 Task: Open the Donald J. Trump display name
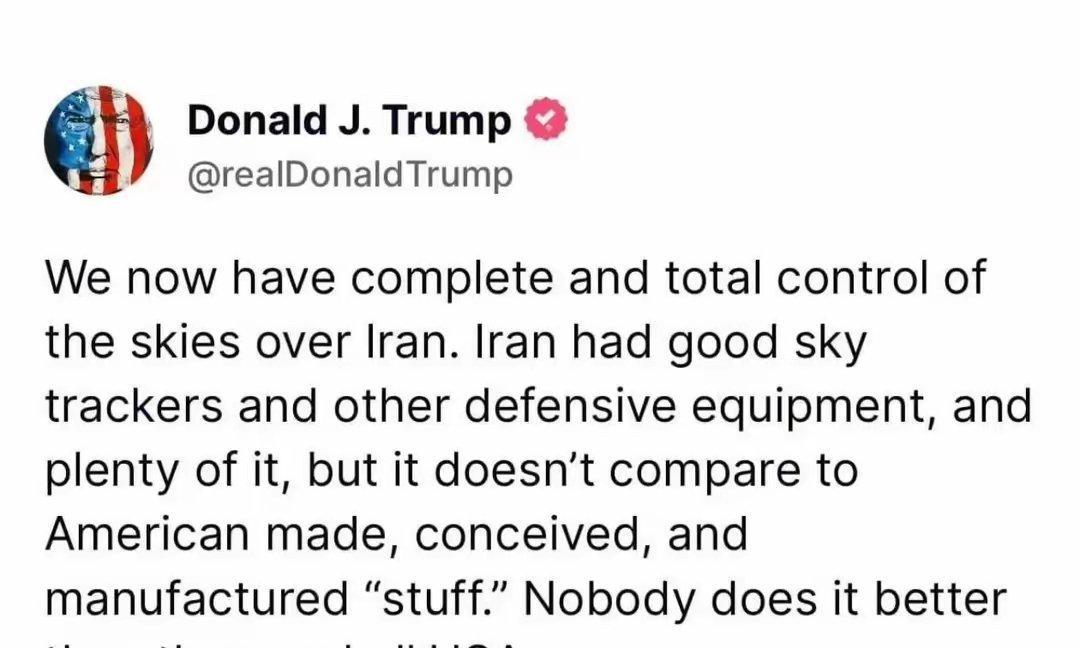coord(349,121)
